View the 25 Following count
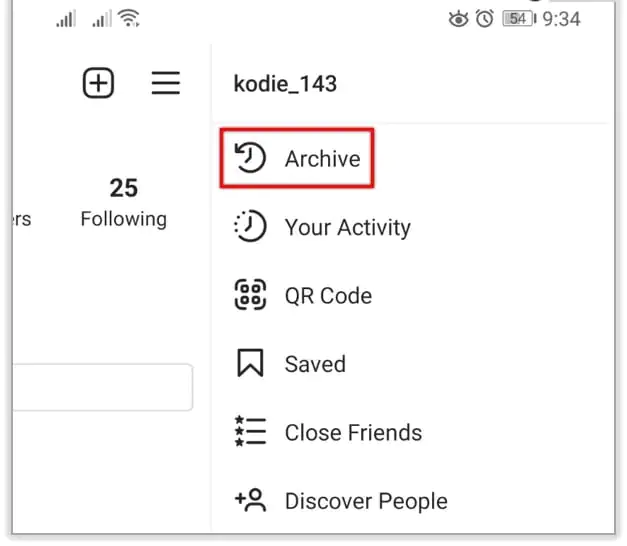 click(x=124, y=203)
